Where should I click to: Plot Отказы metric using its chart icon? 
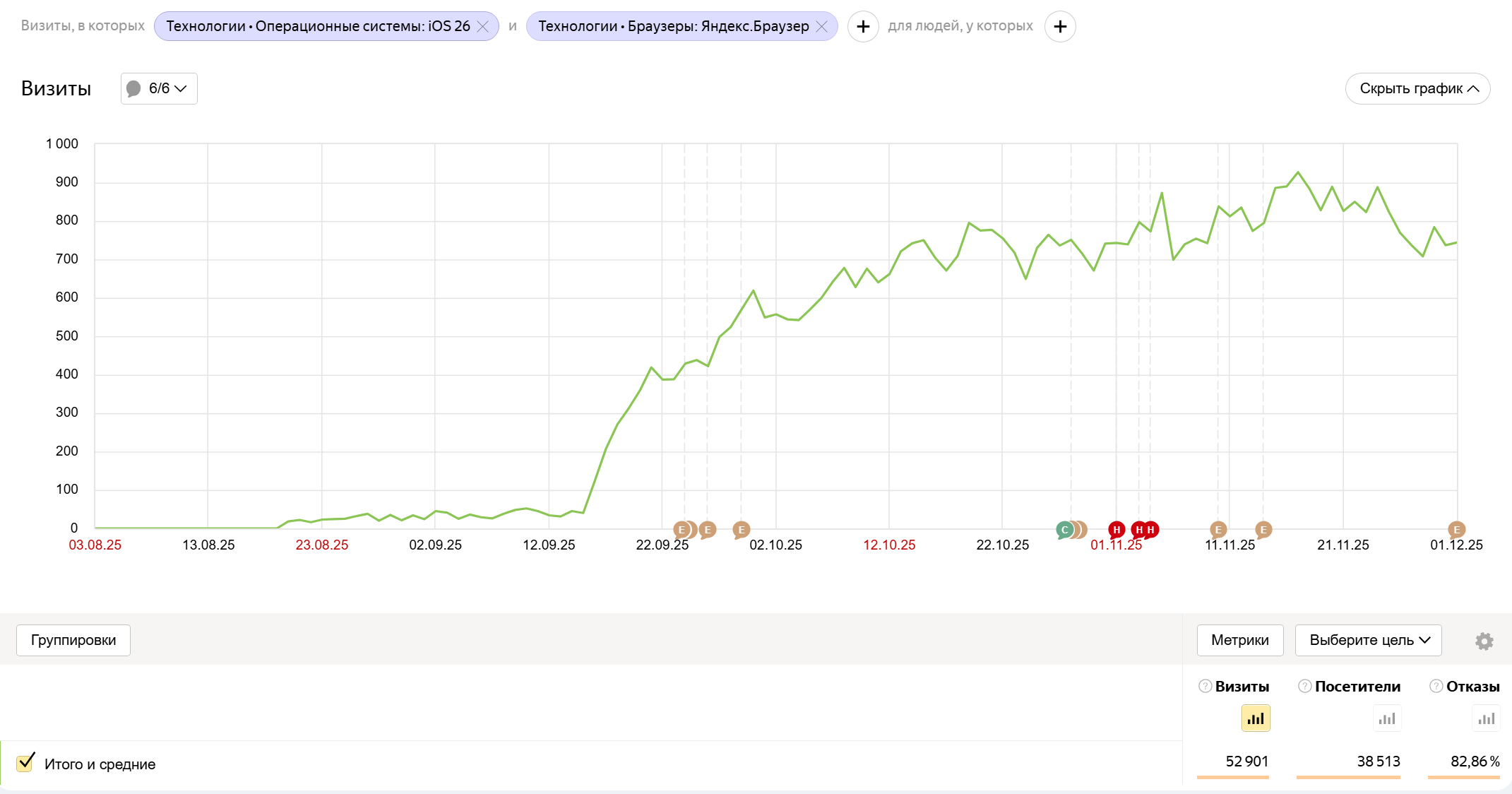point(1486,718)
